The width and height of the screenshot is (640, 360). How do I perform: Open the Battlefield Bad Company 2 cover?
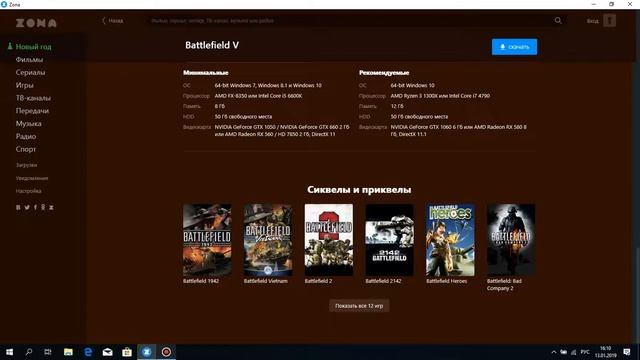[x=511, y=240]
